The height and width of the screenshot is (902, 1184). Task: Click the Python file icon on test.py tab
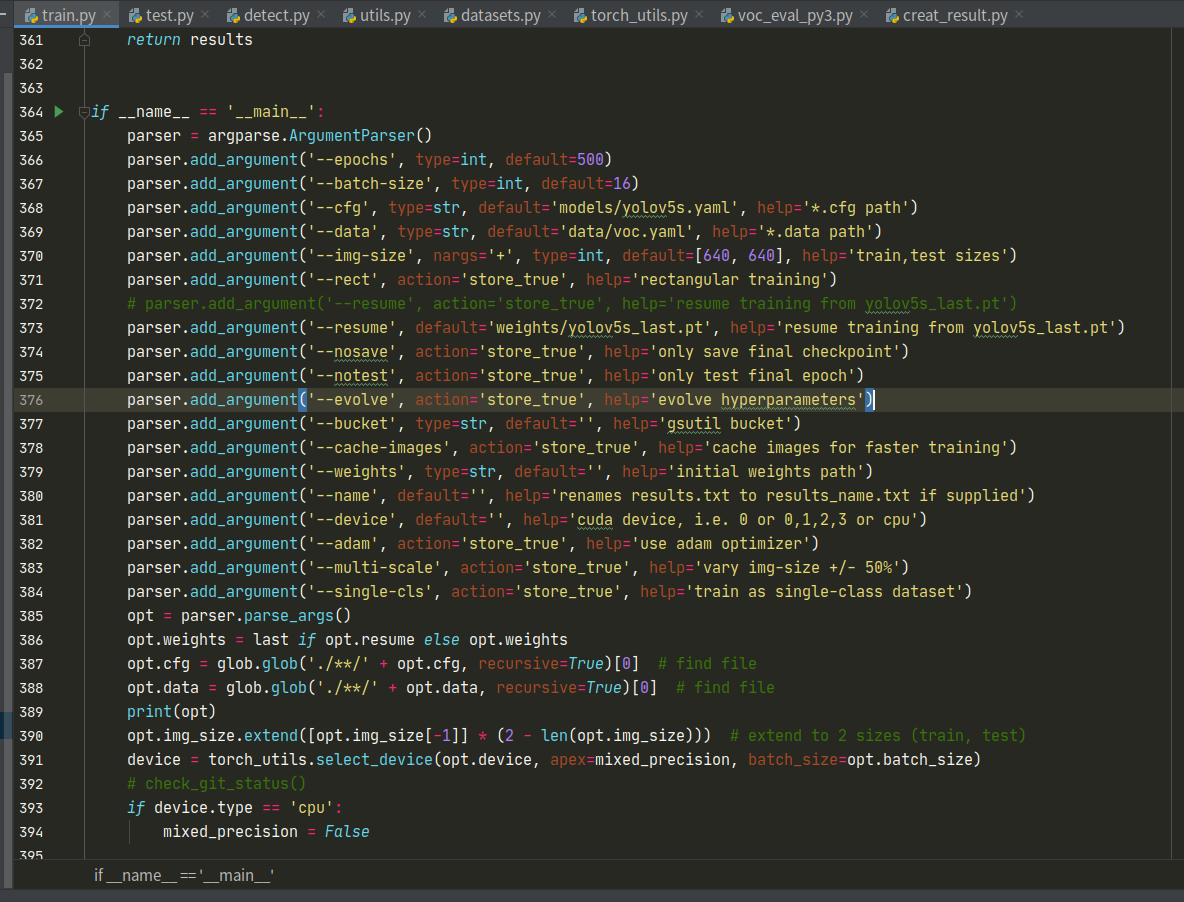click(135, 15)
